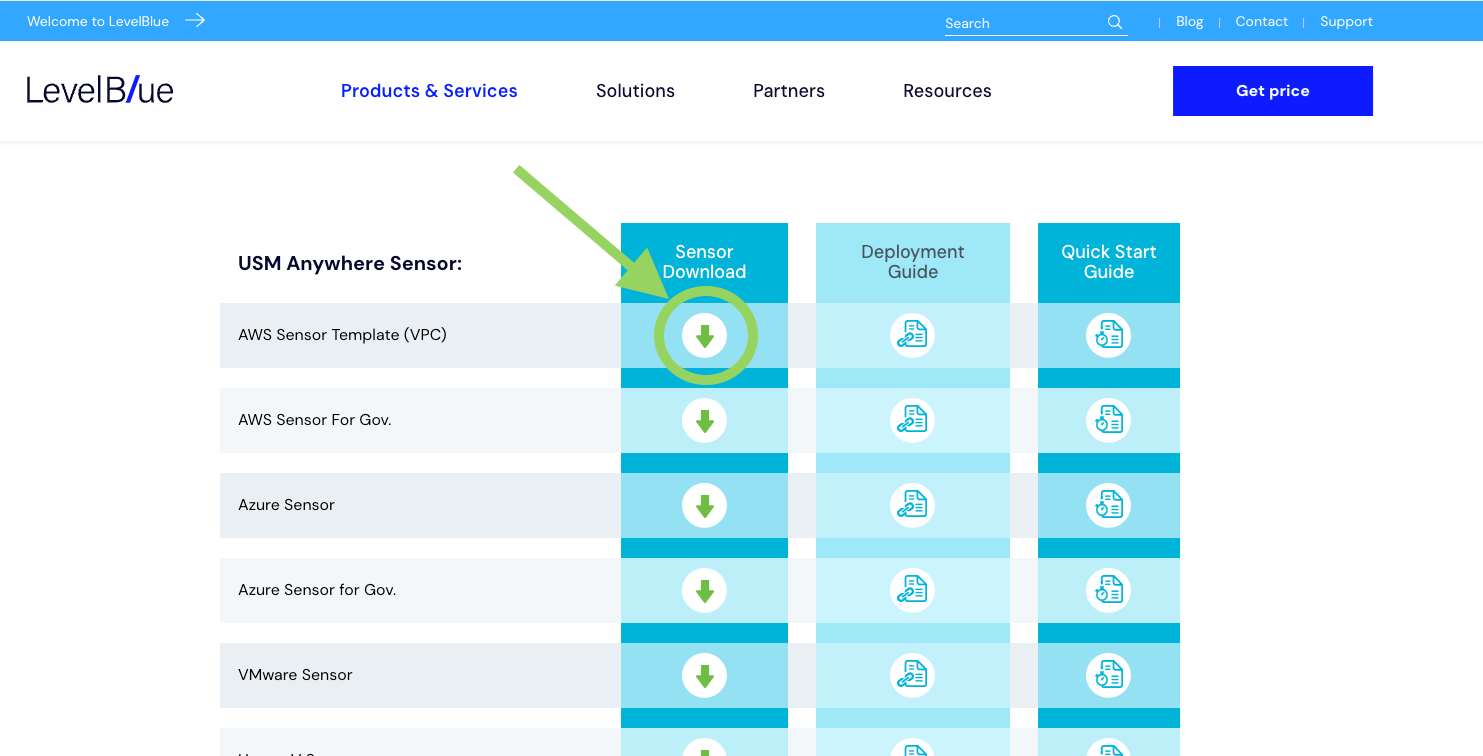This screenshot has height=756, width=1483.
Task: Click the Welcome to LevelBlue link
Action: 98,21
